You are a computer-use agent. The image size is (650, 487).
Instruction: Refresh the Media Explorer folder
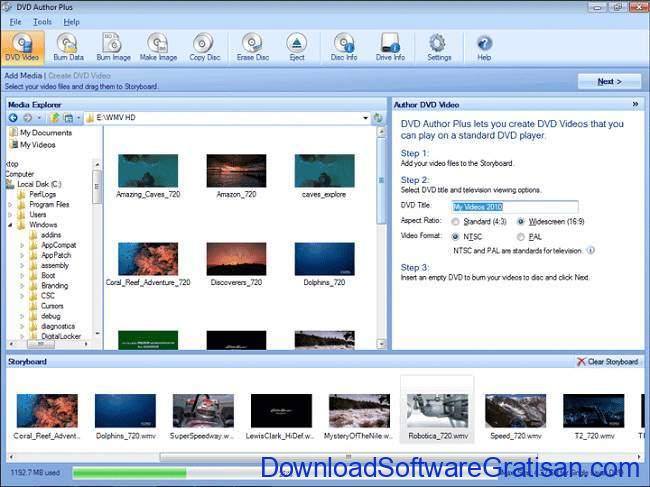(x=378, y=118)
